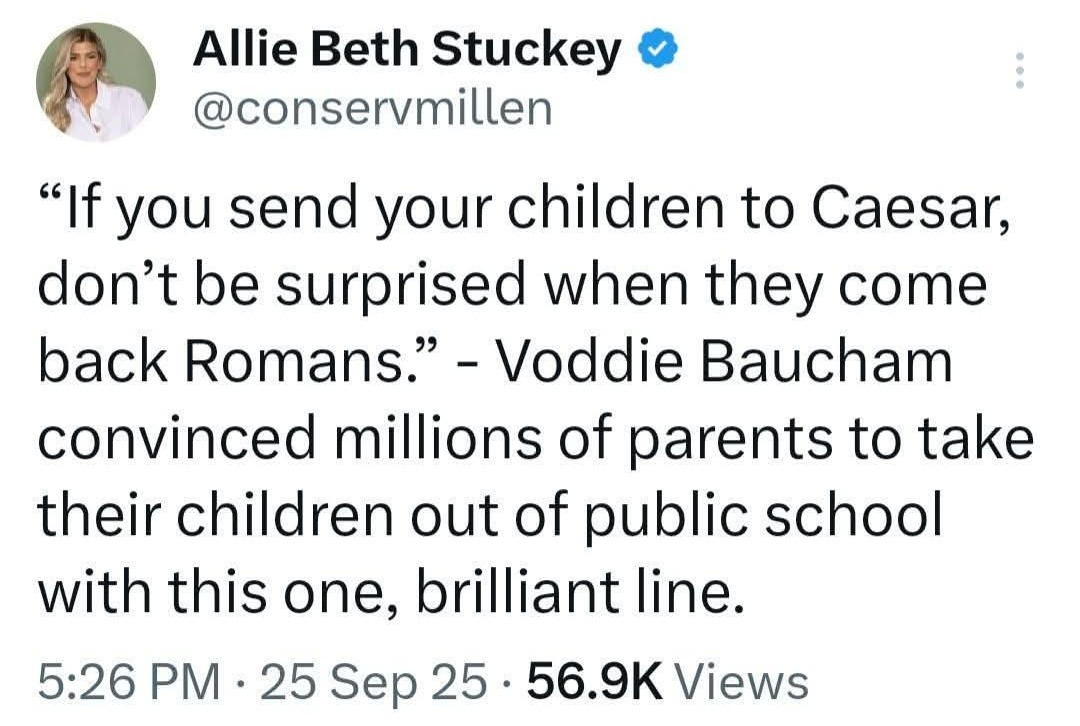The image size is (1080, 726).
Task: Click the word Views after the count
Action: pyautogui.click(x=741, y=682)
